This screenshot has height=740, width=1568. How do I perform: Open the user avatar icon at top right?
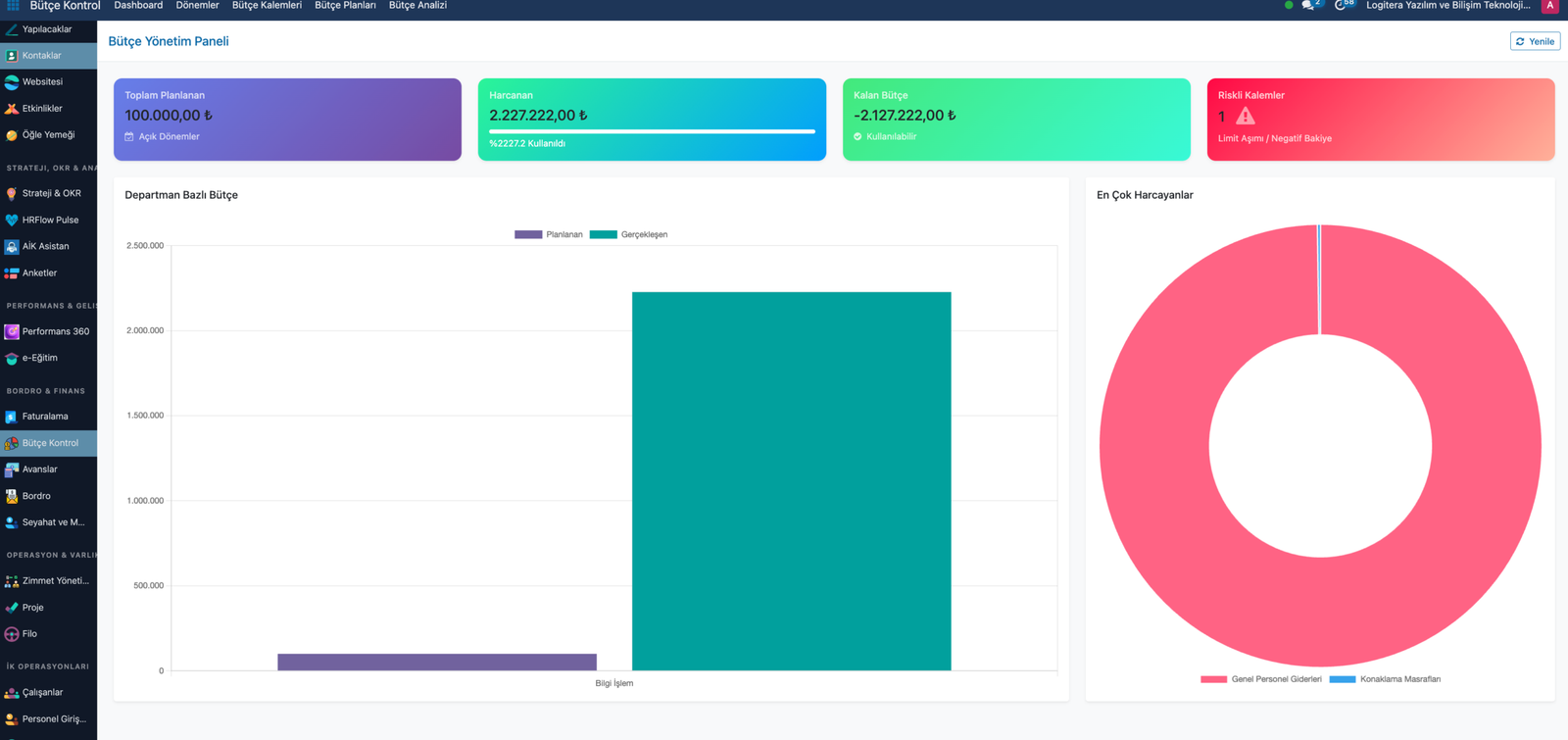[x=1549, y=5]
